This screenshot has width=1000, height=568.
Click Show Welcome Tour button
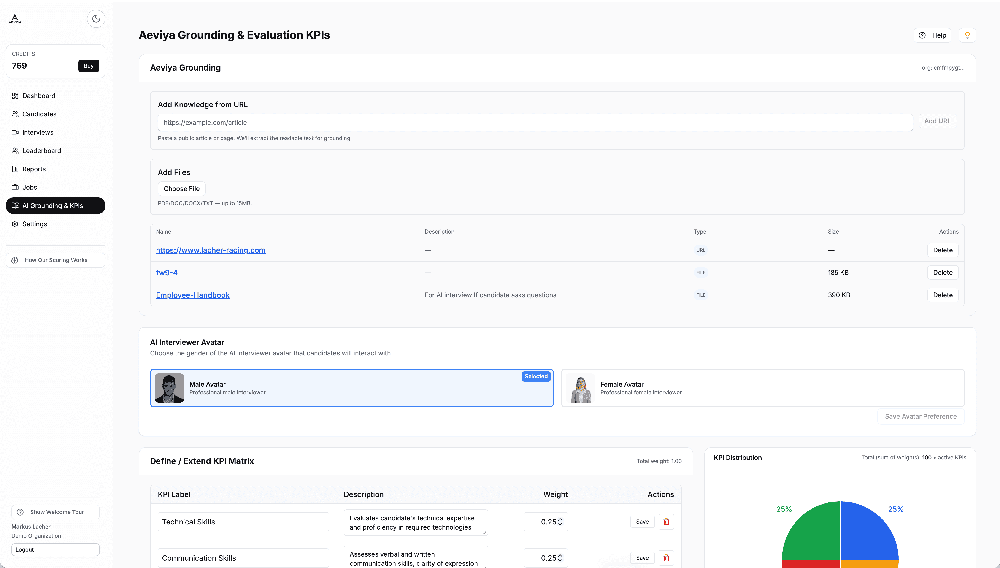[55, 513]
